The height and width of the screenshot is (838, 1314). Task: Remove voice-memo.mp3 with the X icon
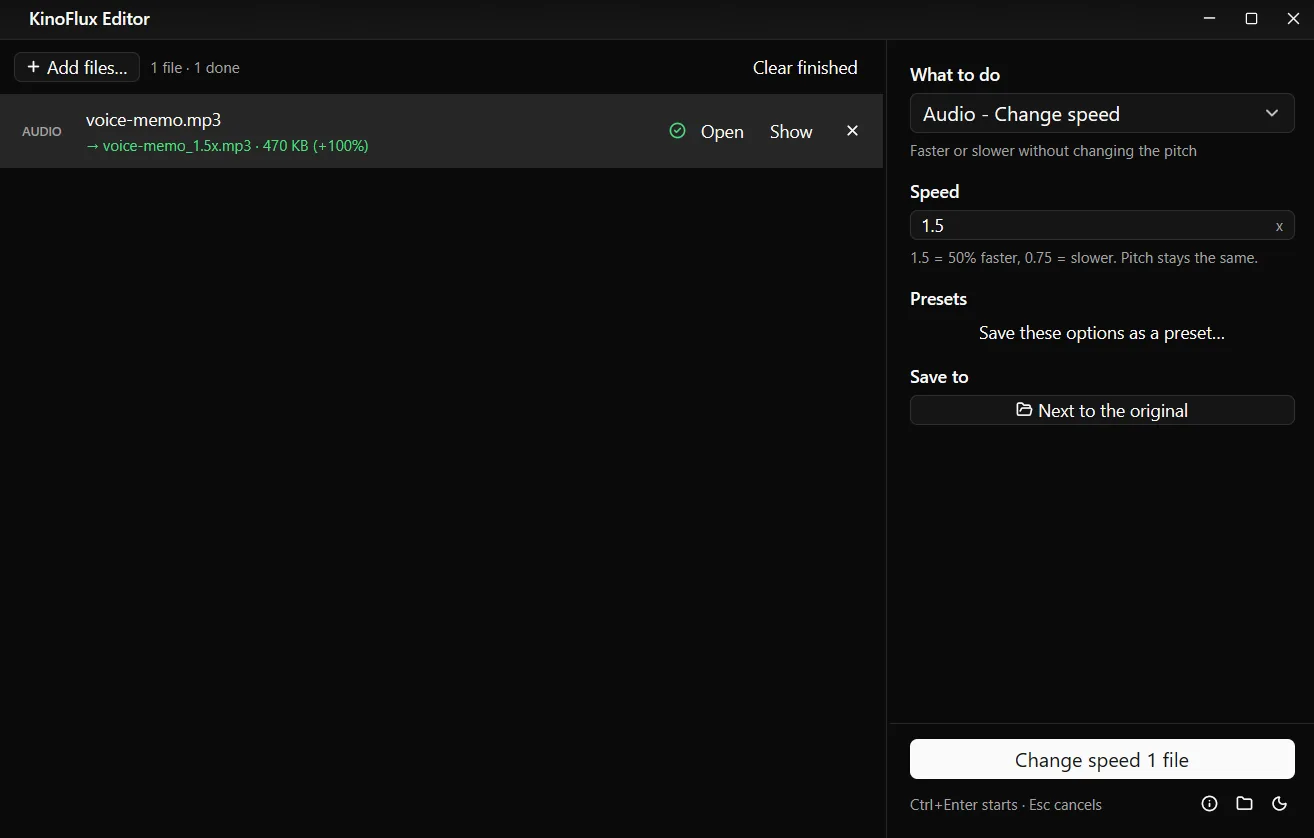click(852, 131)
